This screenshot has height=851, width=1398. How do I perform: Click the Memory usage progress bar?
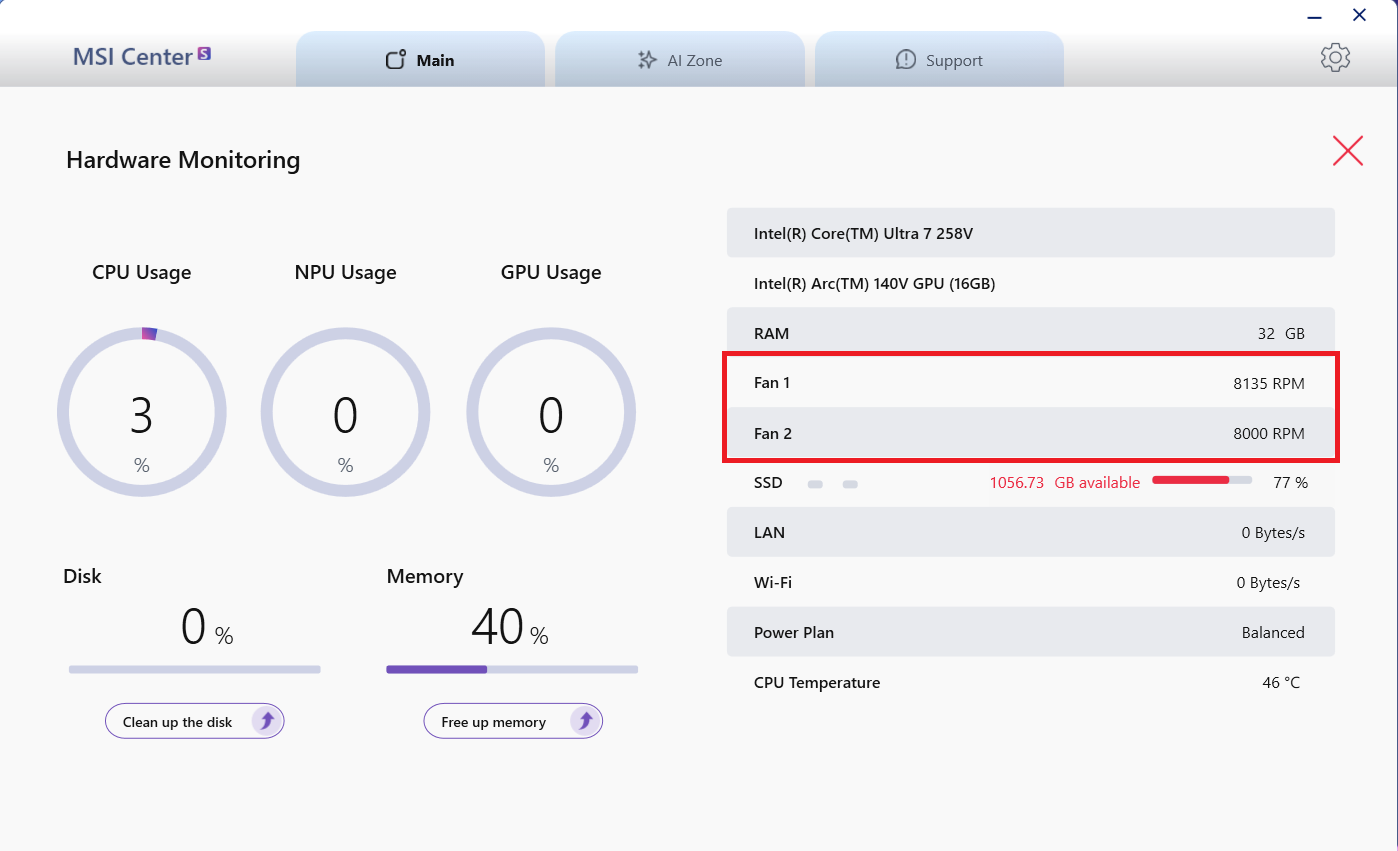click(x=512, y=669)
